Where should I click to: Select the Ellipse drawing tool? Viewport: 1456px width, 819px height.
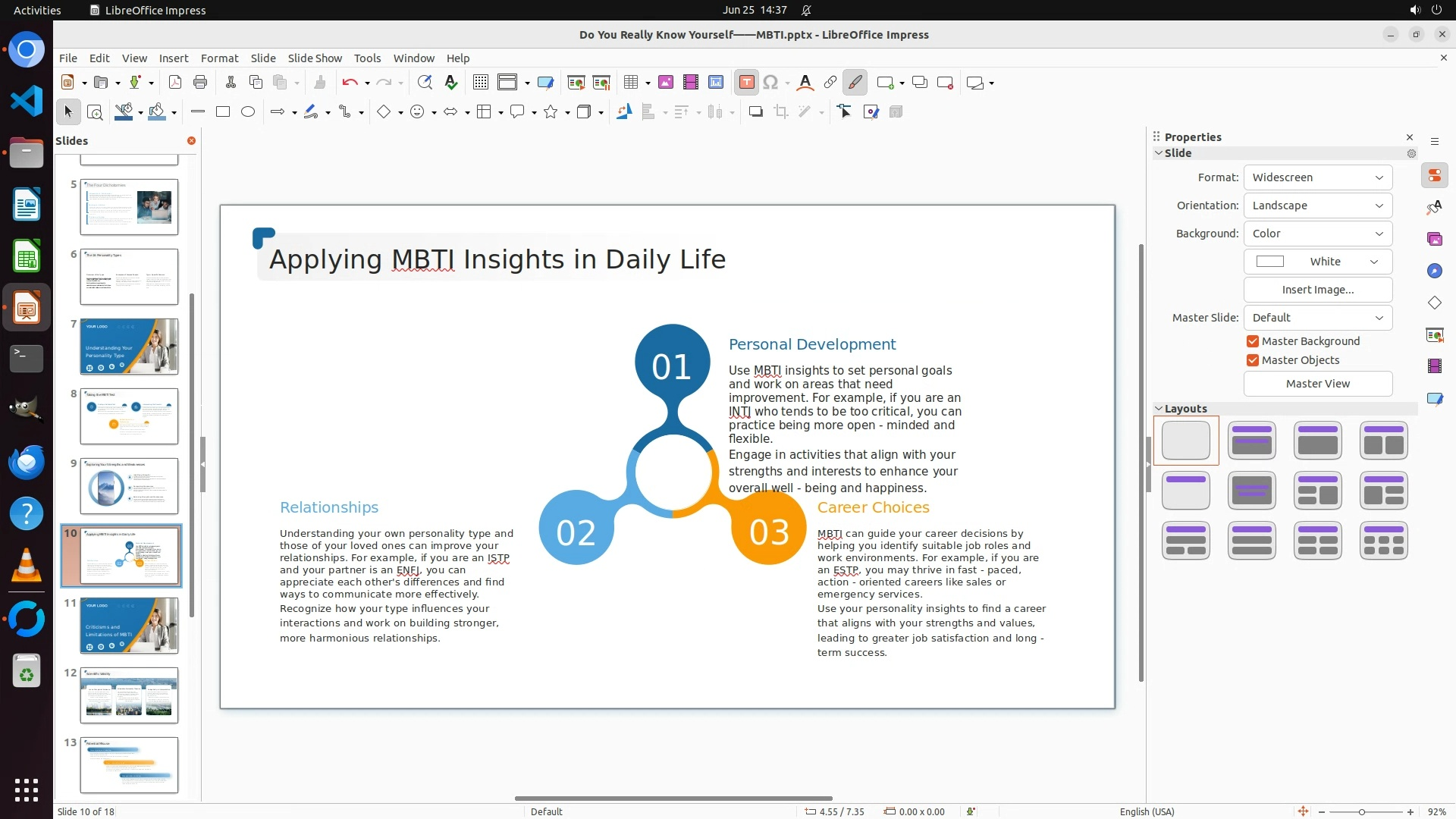(248, 112)
